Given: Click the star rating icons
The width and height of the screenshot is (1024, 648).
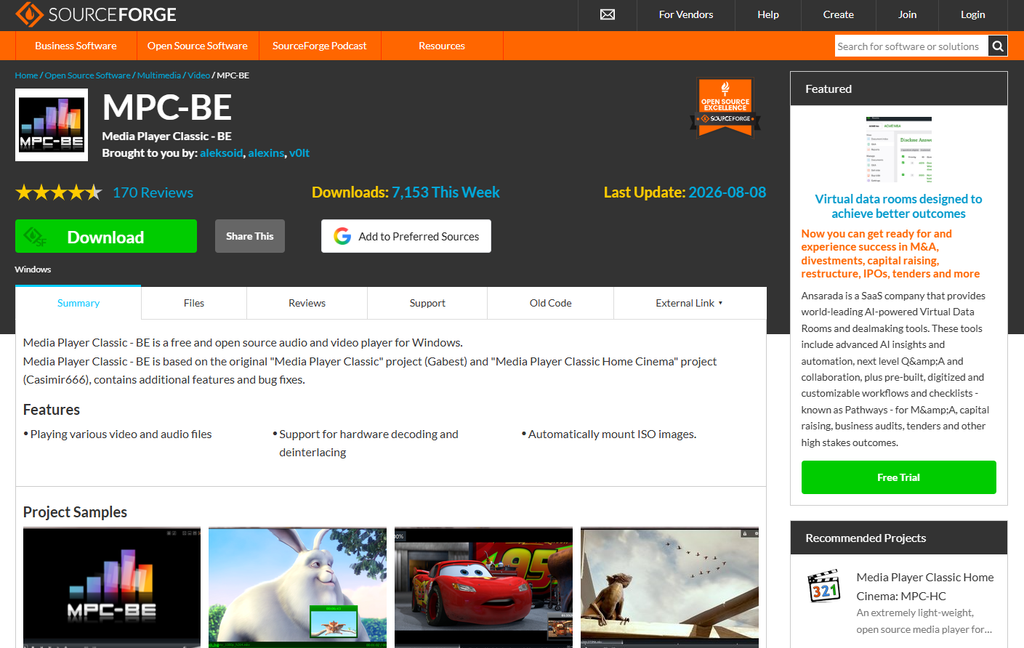Looking at the screenshot, I should pyautogui.click(x=59, y=192).
